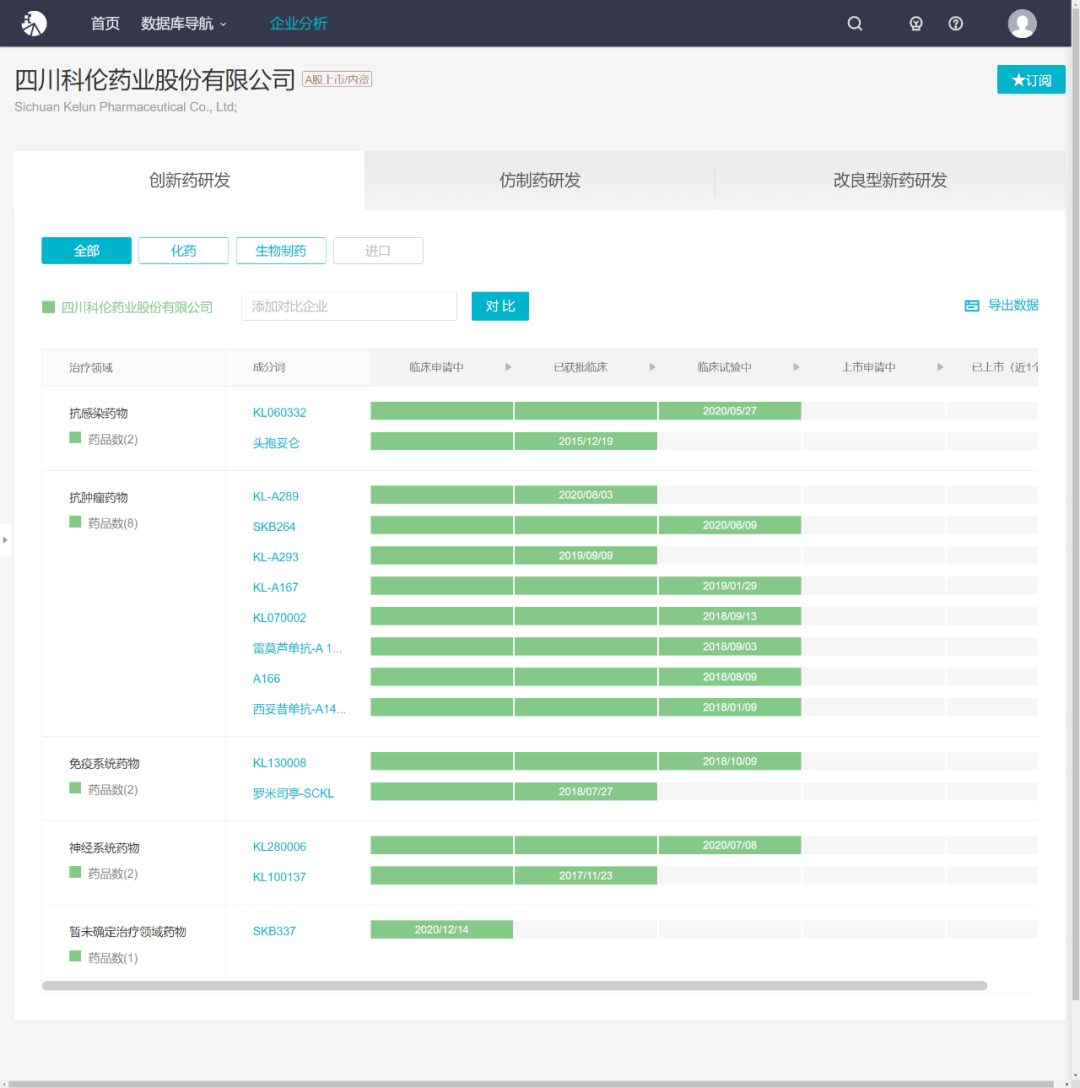Screen dimensions: 1080x1088
Task: Focus the 添加对比企业 input field
Action: [x=349, y=306]
